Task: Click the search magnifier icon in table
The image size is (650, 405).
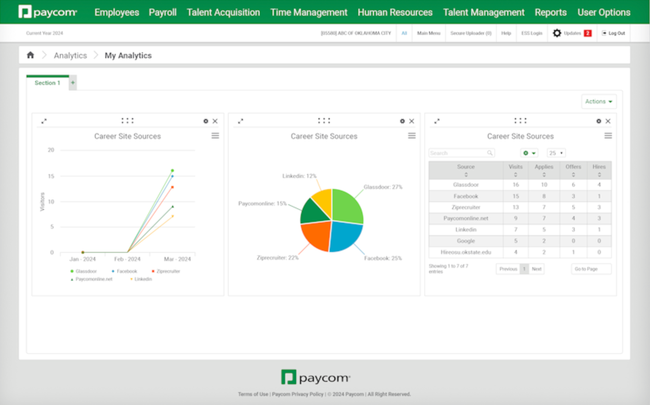Action: click(490, 153)
